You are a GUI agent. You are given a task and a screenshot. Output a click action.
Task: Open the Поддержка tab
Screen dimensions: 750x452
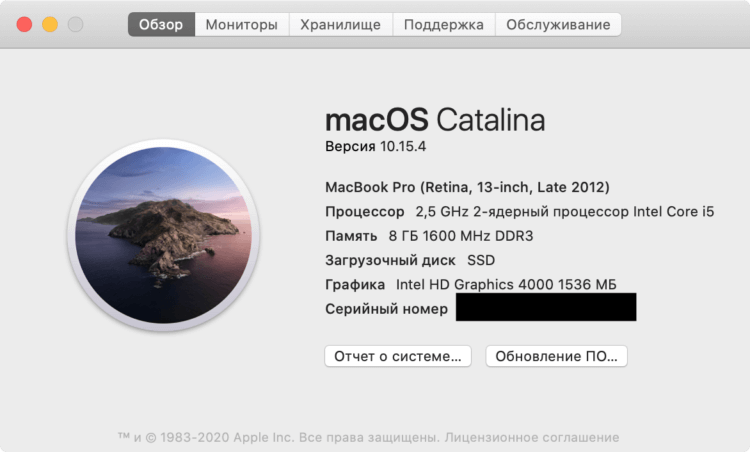click(x=444, y=24)
